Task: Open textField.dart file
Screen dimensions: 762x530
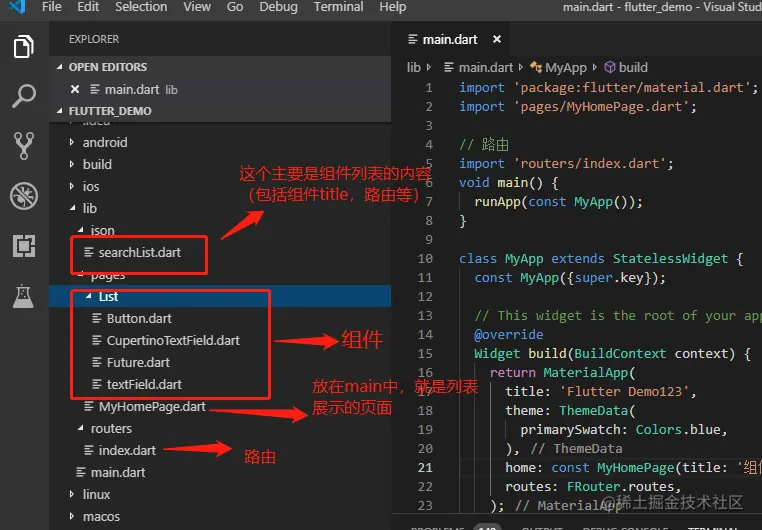Action: point(144,384)
